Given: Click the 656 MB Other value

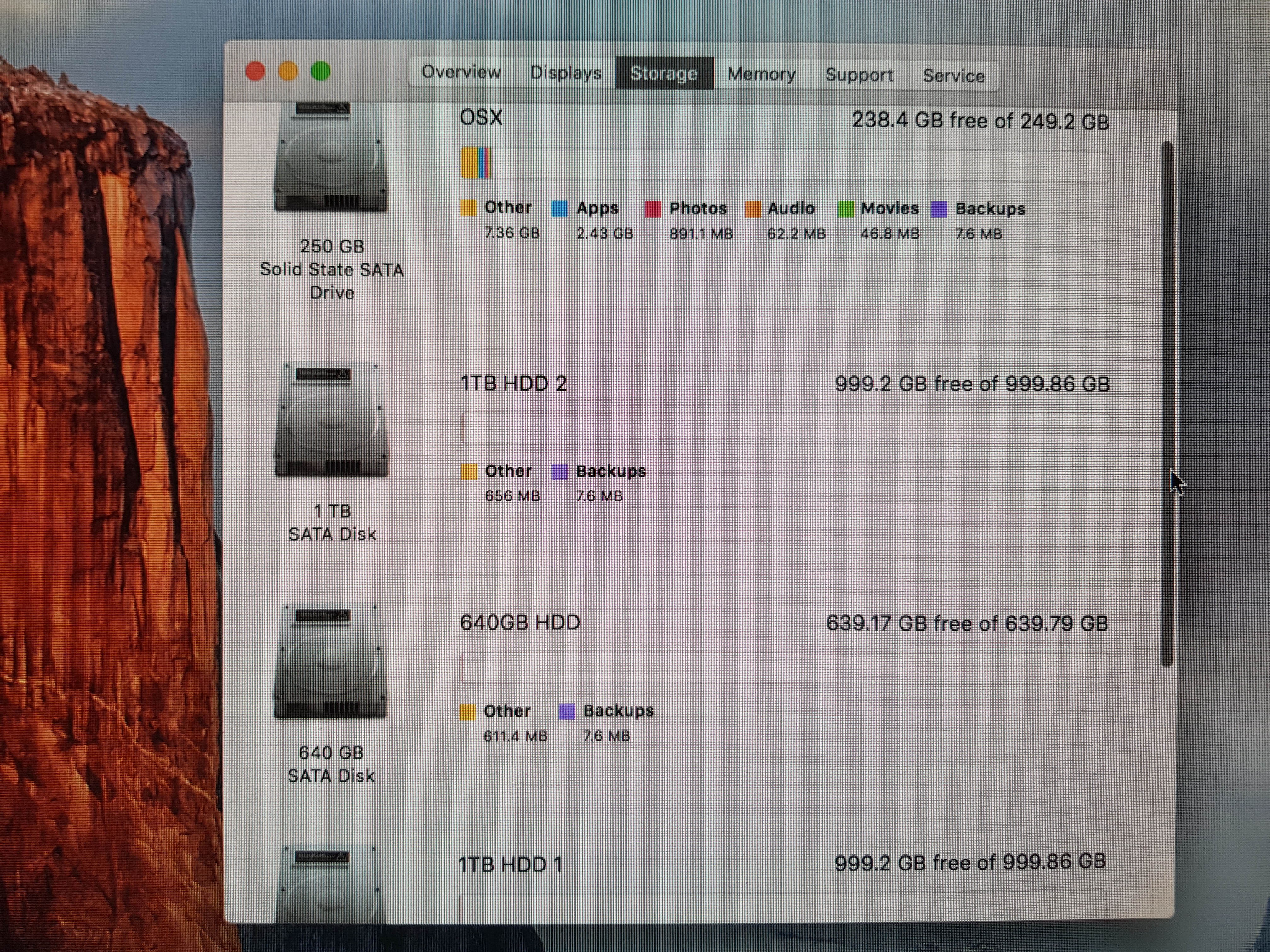Looking at the screenshot, I should [513, 496].
